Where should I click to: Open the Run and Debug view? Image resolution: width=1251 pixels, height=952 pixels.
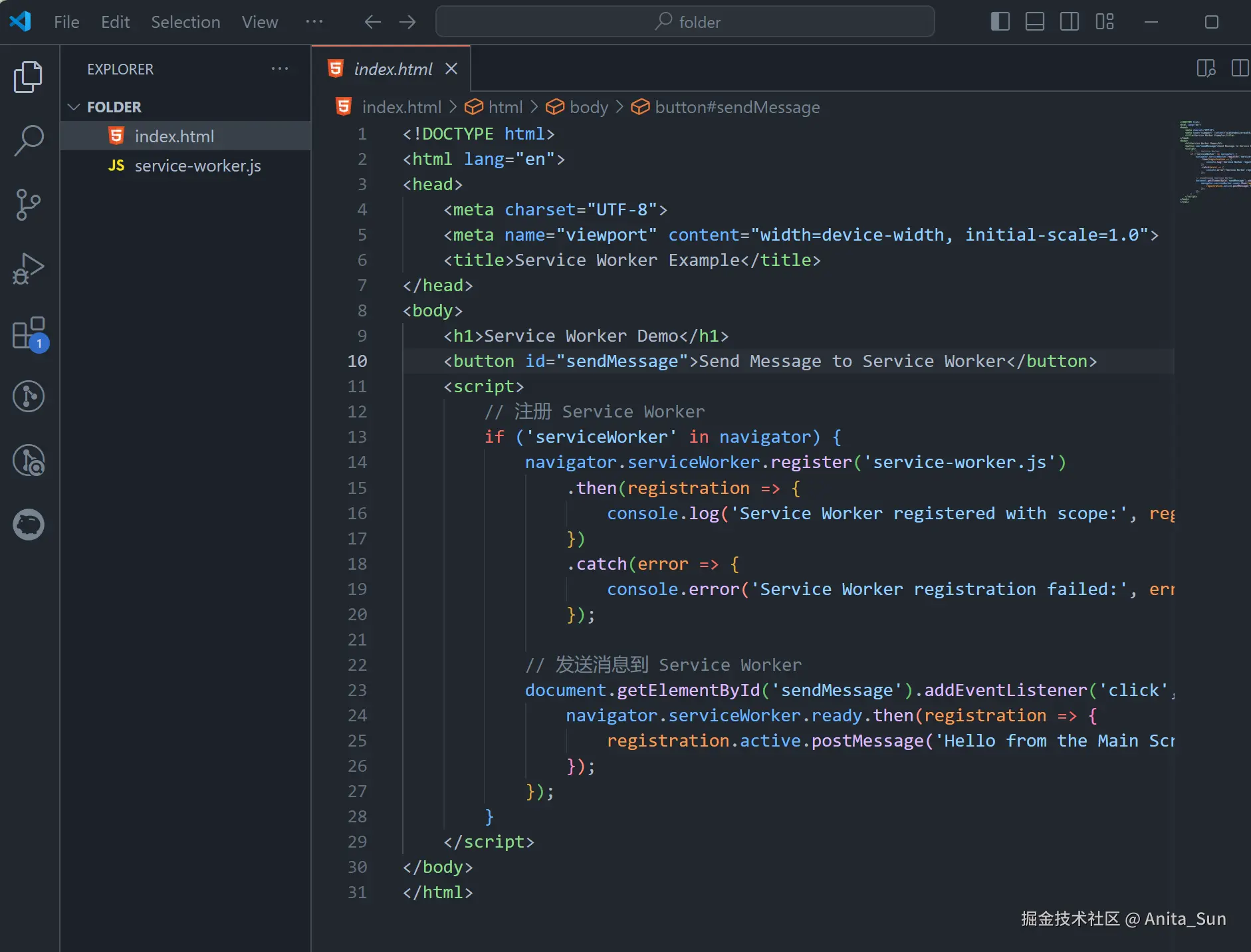pos(29,268)
